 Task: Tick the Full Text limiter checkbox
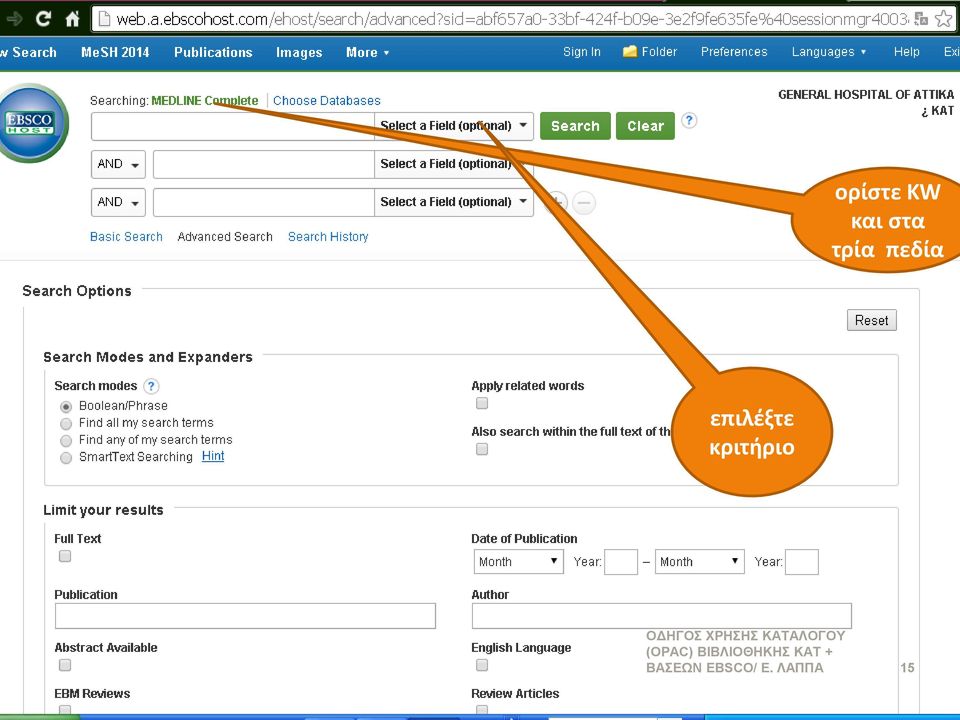click(x=65, y=556)
